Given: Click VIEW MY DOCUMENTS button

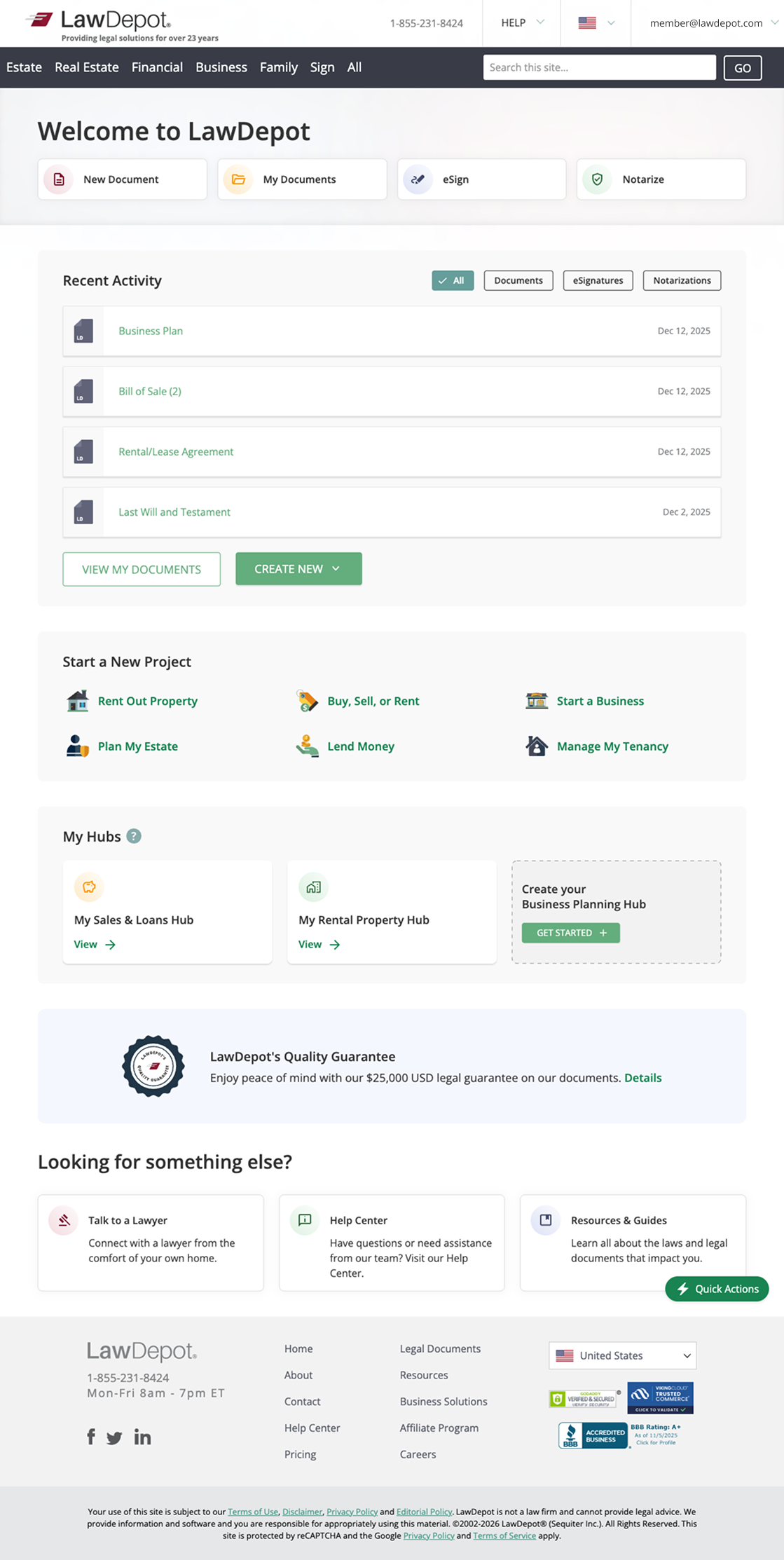Looking at the screenshot, I should pos(142,569).
